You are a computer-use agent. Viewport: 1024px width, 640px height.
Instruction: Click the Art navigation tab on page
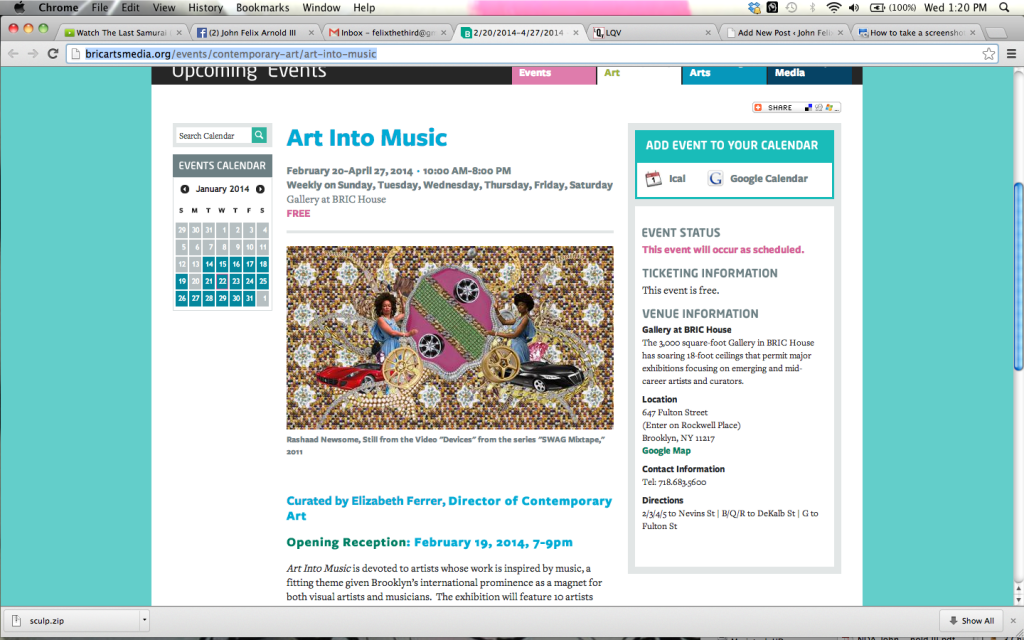639,74
